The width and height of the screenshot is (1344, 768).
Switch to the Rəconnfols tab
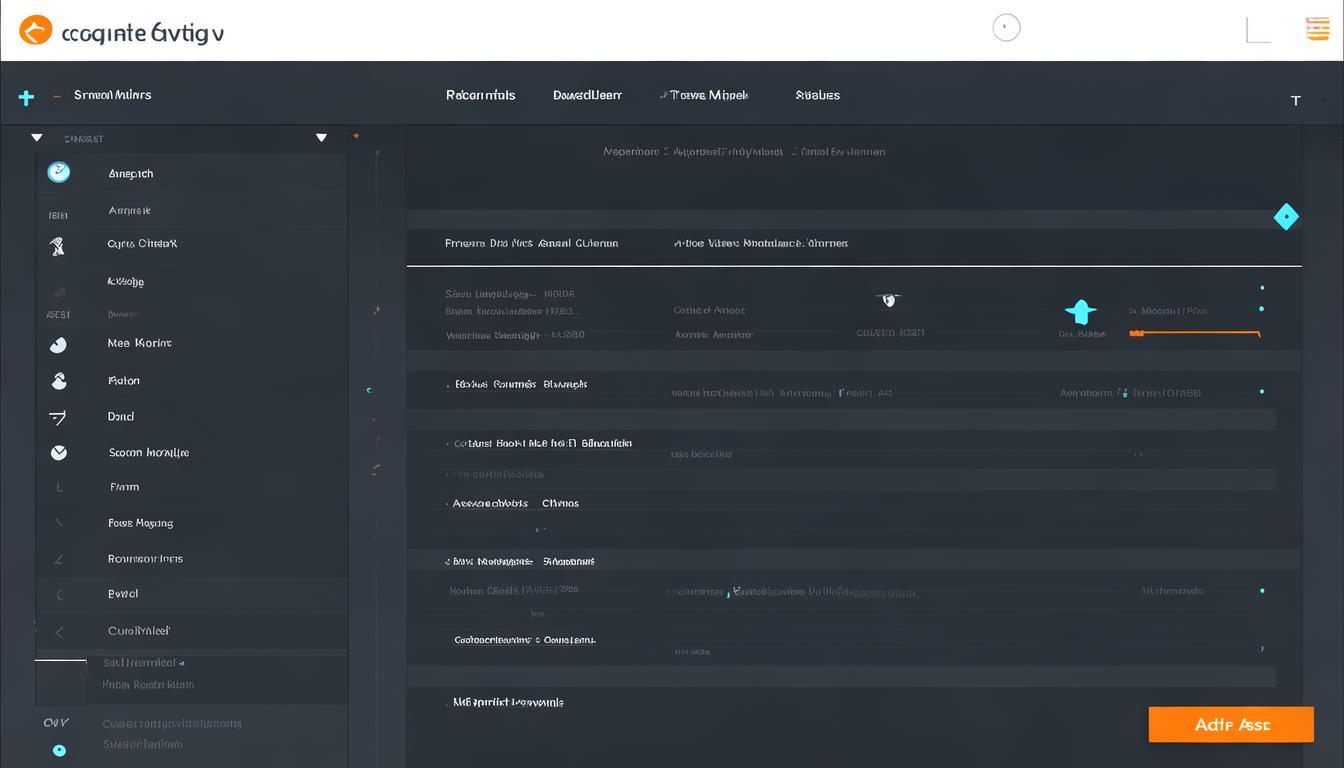coord(480,95)
